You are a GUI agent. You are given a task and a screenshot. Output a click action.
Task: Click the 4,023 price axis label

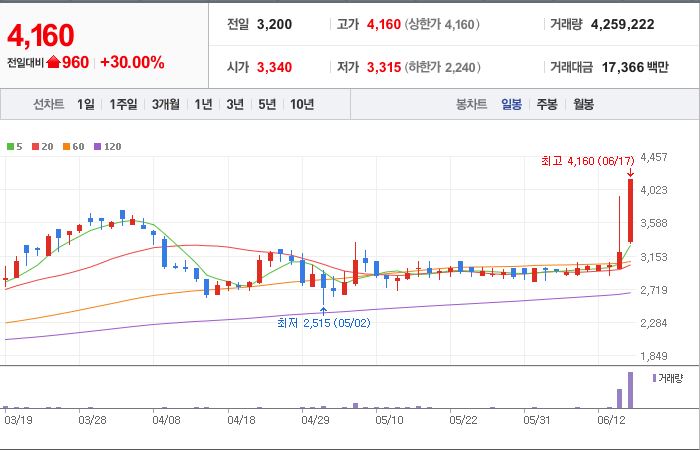click(654, 190)
